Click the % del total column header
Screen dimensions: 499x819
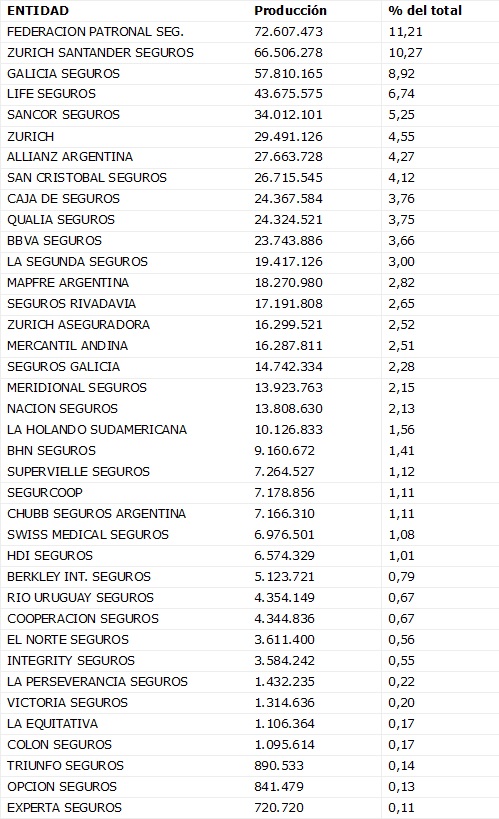(425, 10)
